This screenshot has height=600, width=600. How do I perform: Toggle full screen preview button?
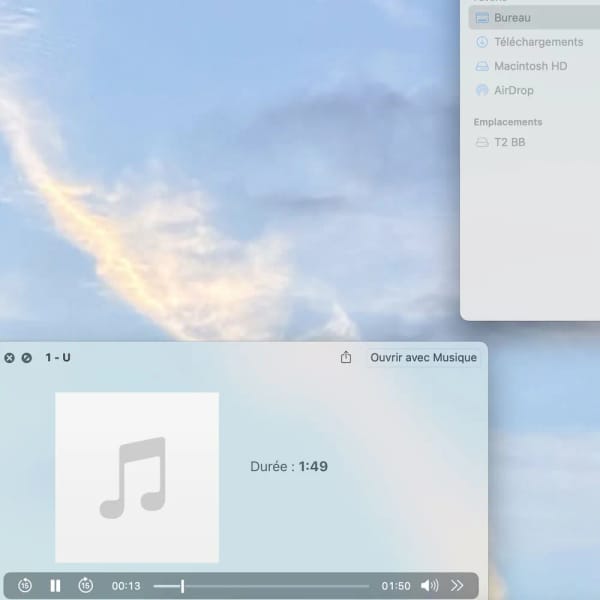[x=27, y=358]
